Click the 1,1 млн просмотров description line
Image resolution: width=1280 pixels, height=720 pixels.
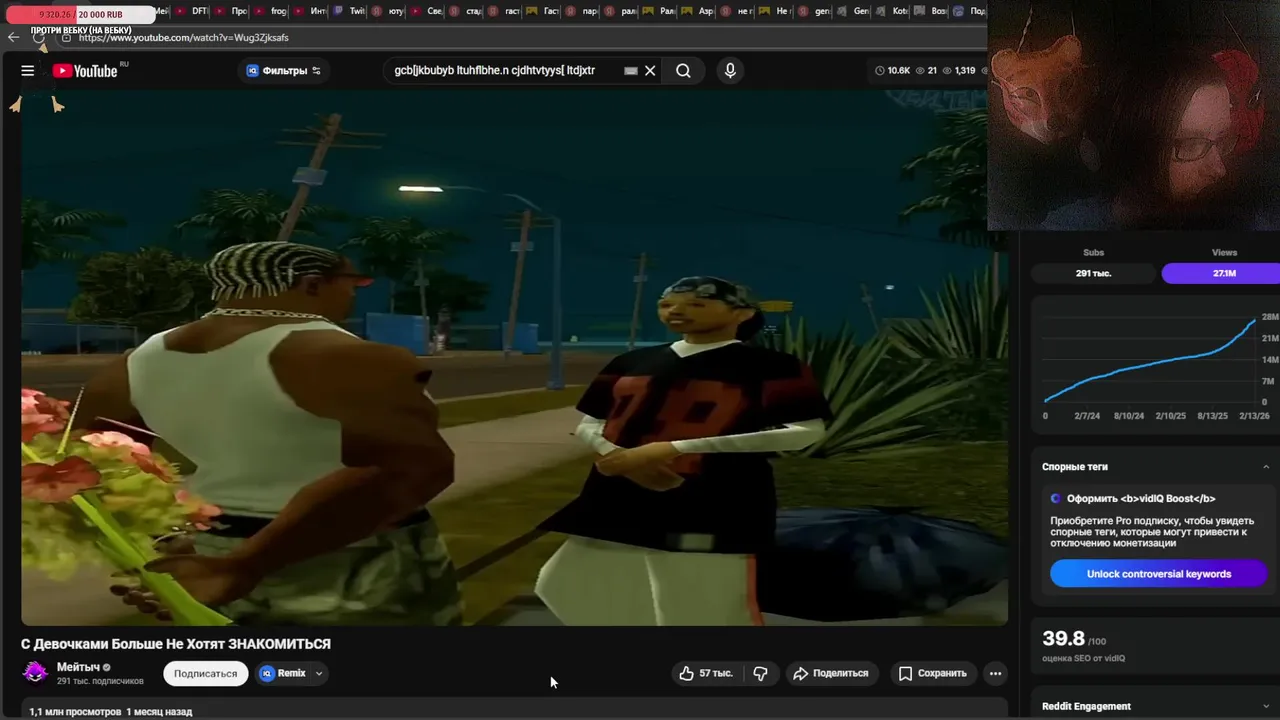[111, 712]
